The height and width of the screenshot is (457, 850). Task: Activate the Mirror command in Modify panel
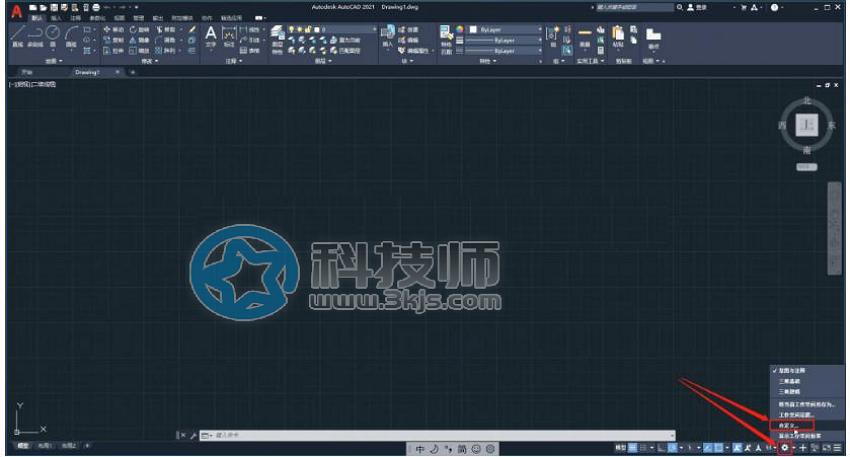[139, 40]
